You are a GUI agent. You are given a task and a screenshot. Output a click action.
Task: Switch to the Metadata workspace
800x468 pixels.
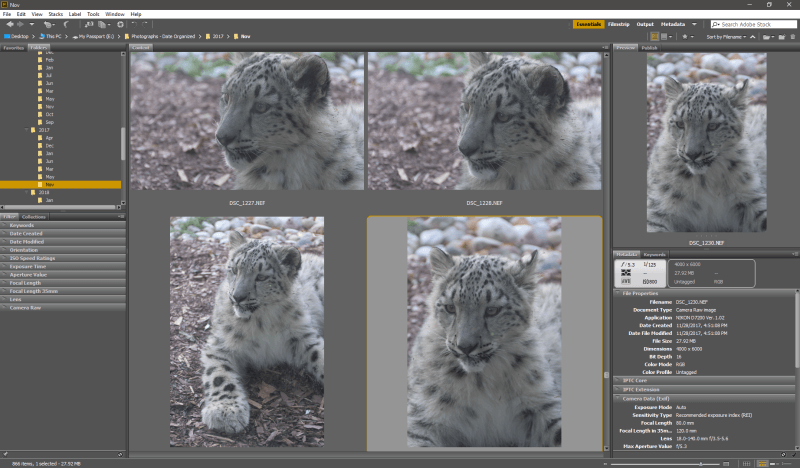pyautogui.click(x=672, y=24)
